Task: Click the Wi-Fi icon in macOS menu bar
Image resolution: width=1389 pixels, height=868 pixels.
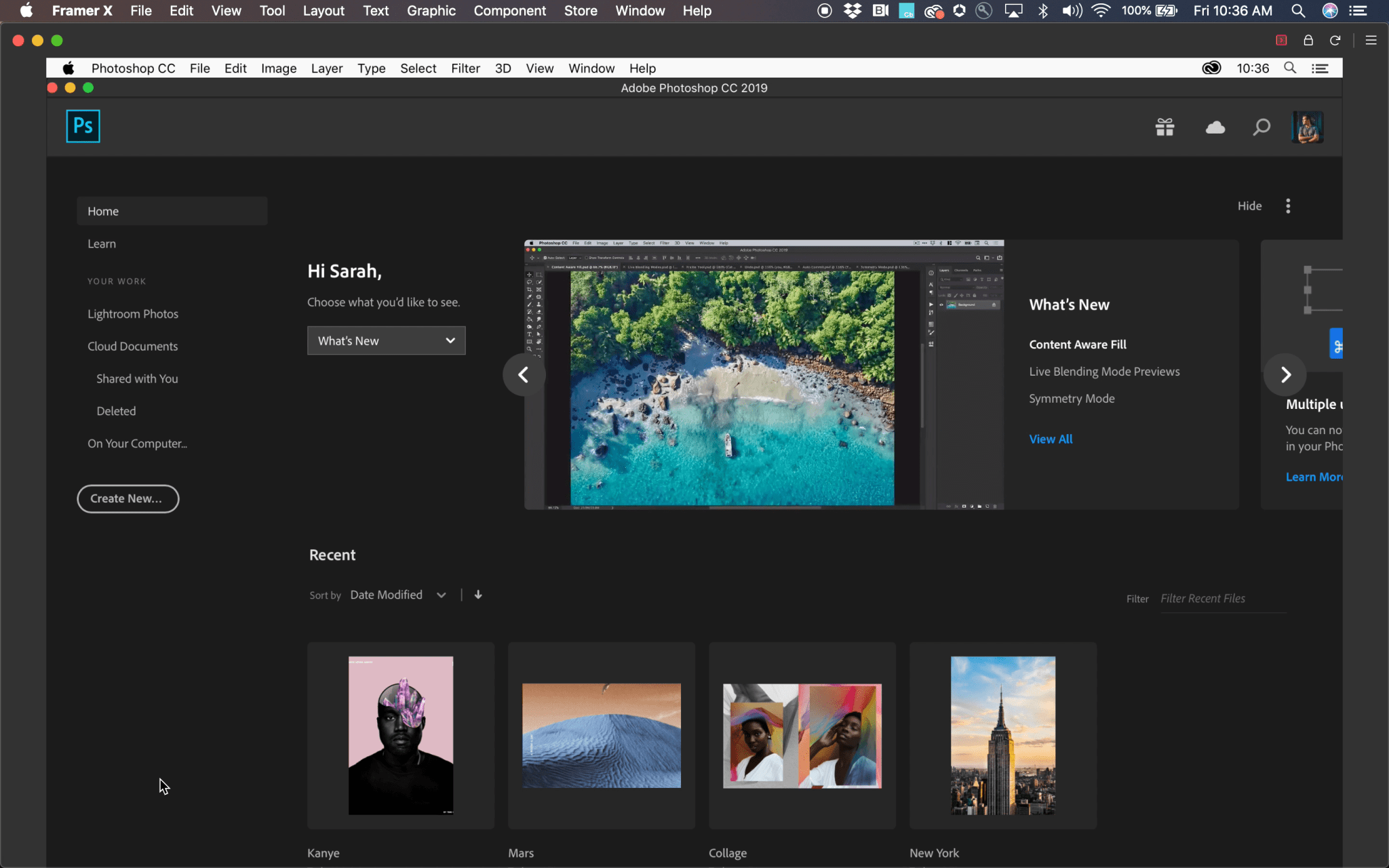Action: click(1101, 11)
